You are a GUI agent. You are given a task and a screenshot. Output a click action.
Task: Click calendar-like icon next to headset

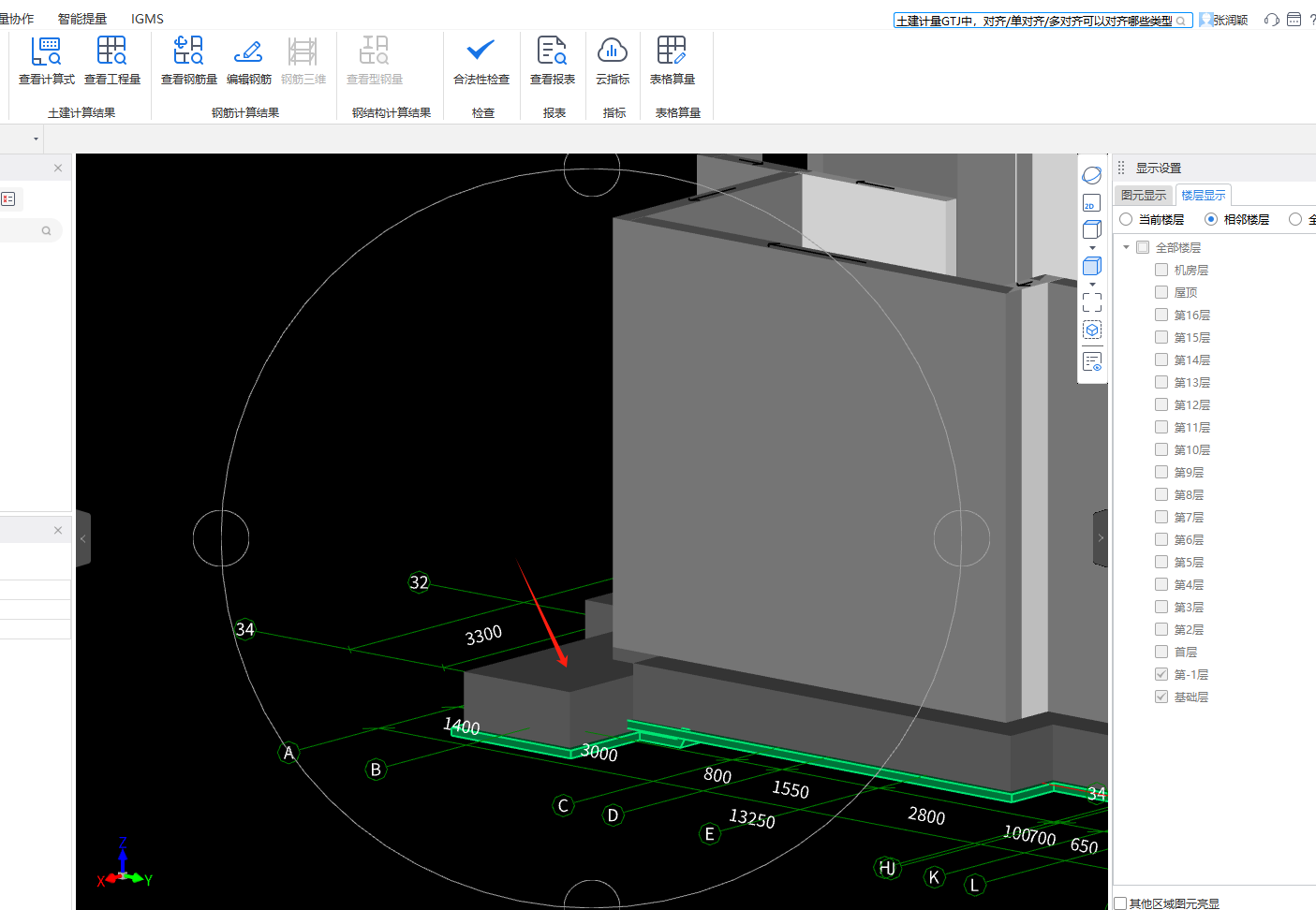pyautogui.click(x=1294, y=20)
